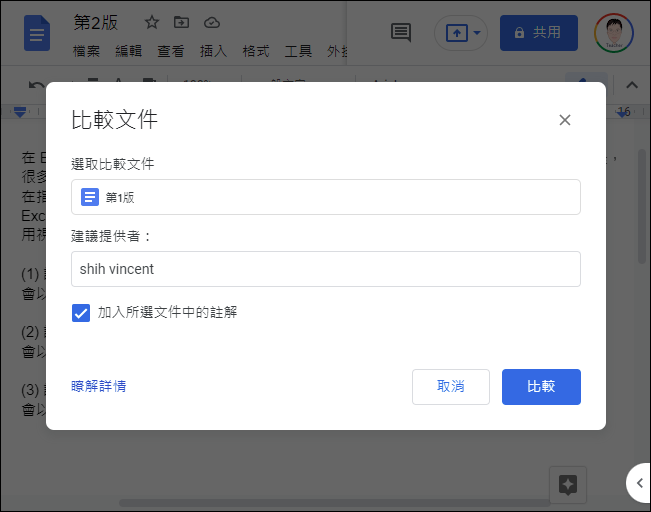Click the 第1版 document icon
This screenshot has height=512, width=651.
[x=90, y=197]
